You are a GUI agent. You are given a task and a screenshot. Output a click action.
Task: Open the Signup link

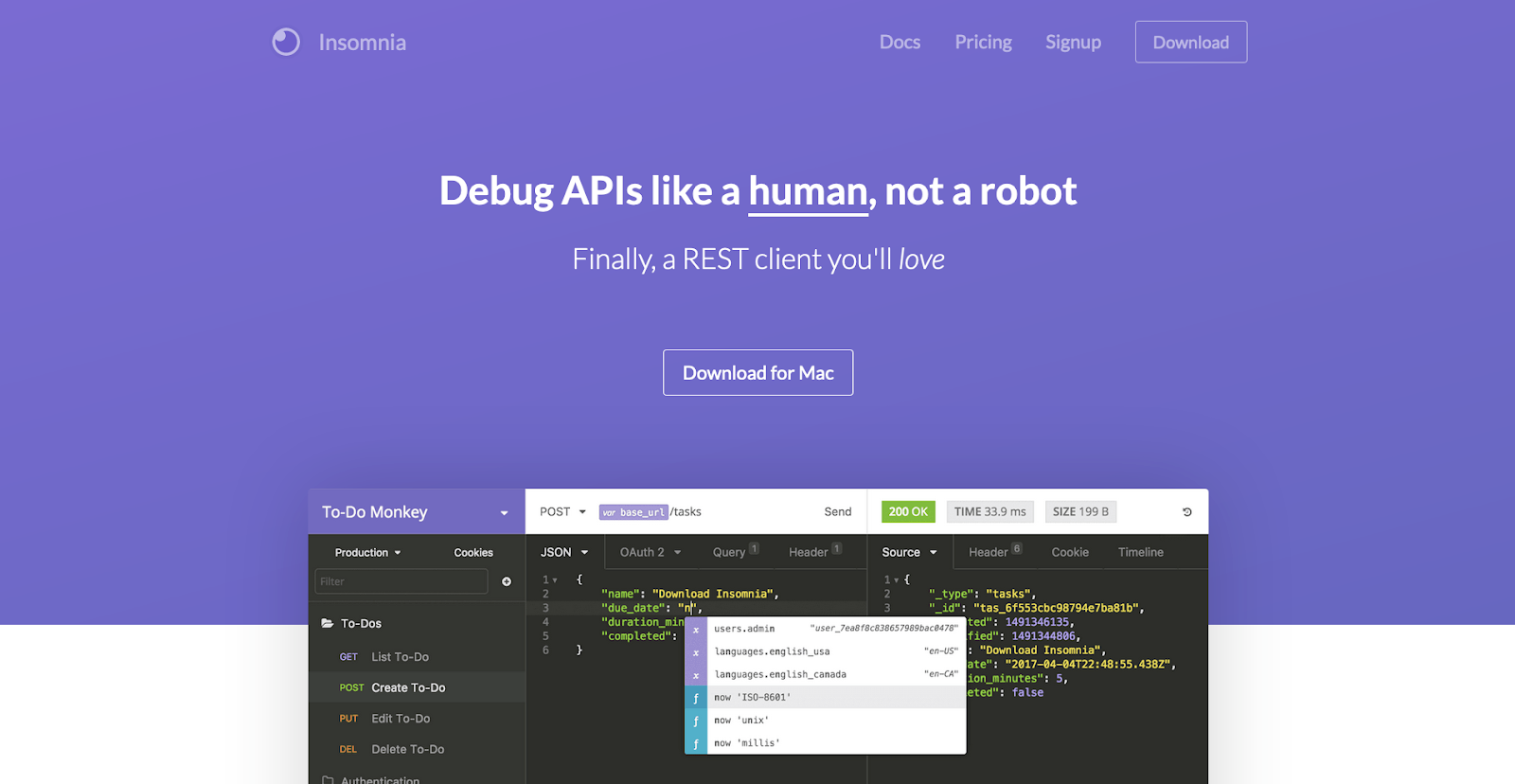1073,42
